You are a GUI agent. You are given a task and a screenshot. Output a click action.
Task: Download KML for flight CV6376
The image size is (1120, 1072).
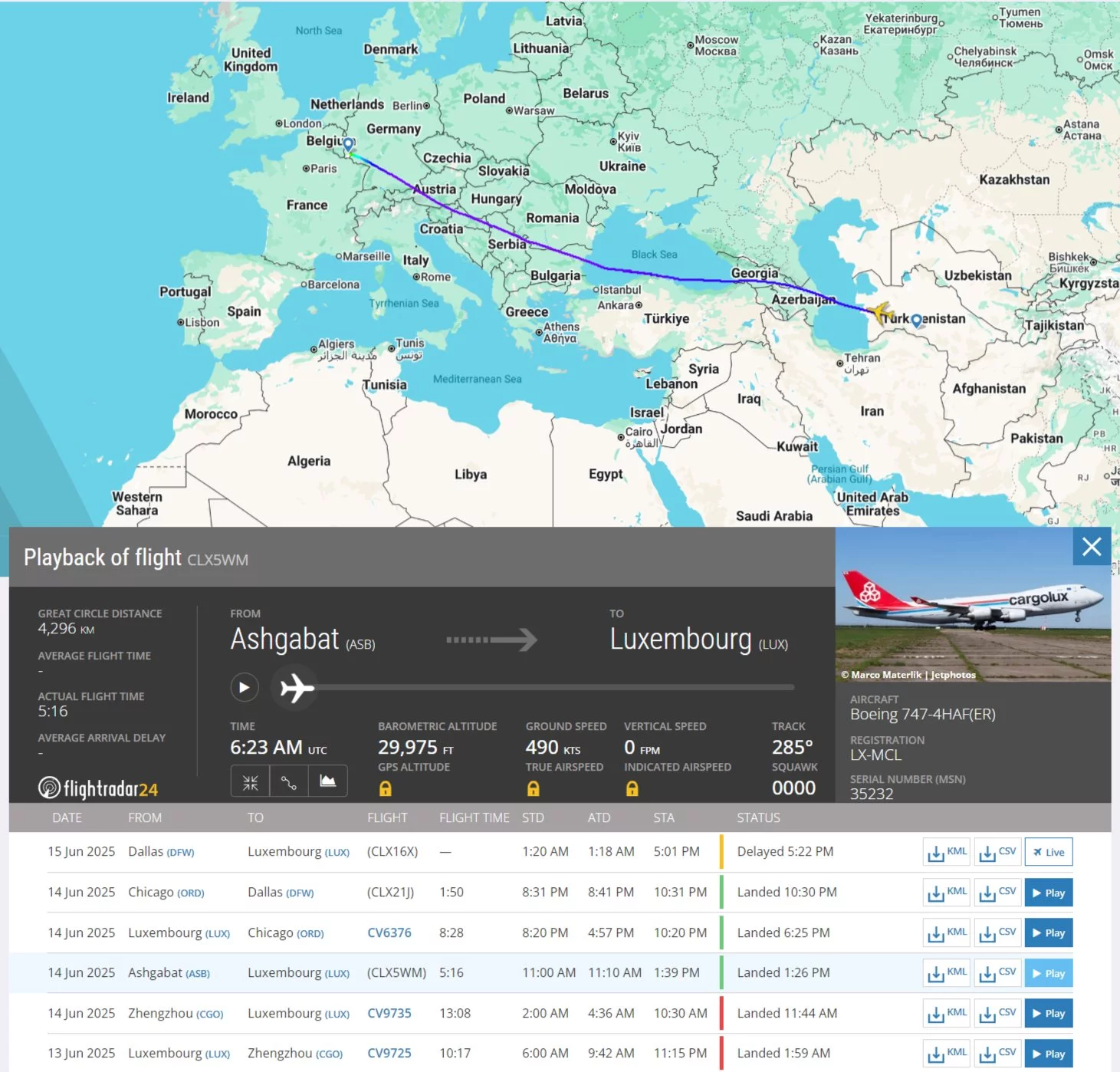point(947,933)
